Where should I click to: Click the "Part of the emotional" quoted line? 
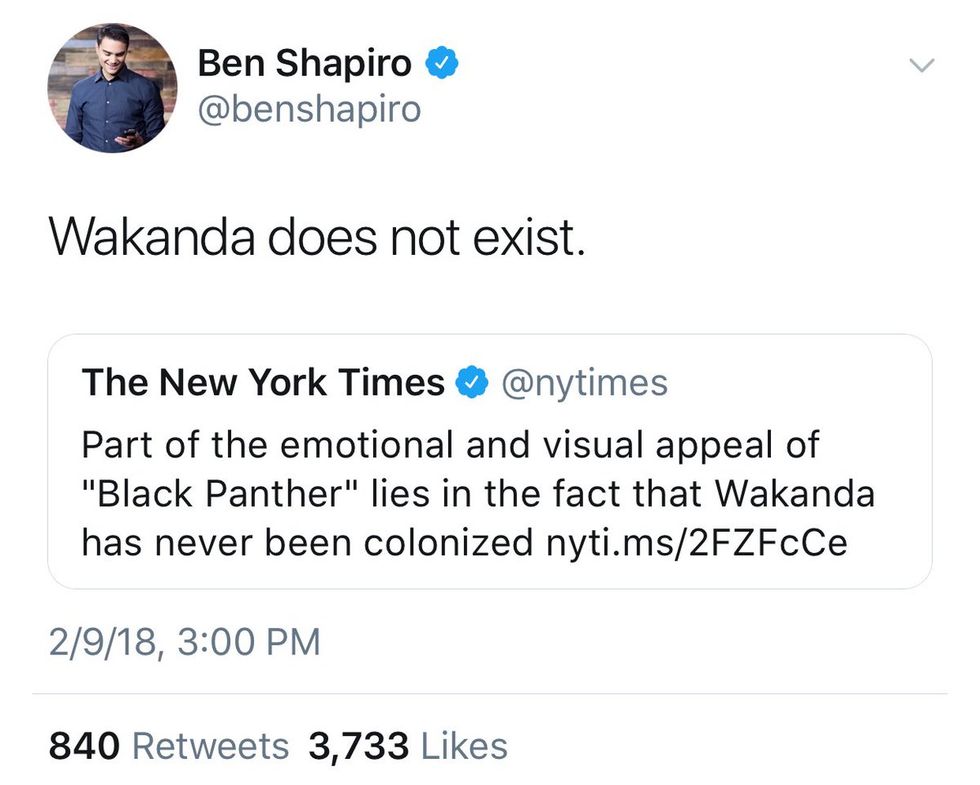[449, 444]
